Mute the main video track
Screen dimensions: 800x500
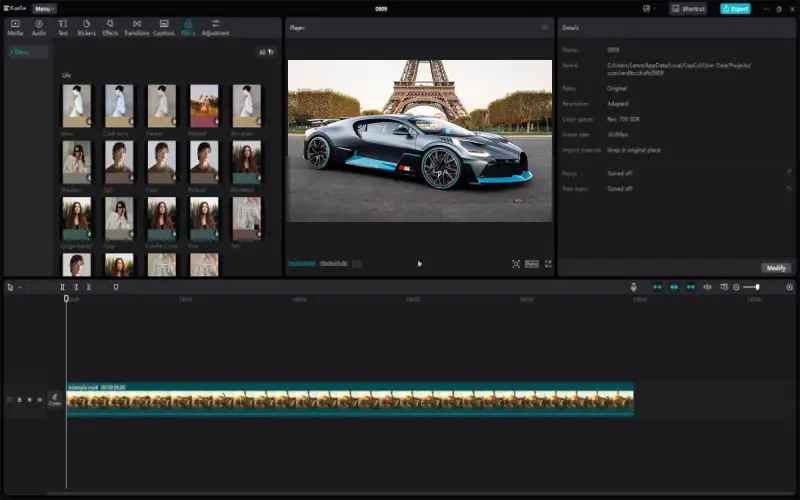click(39, 399)
